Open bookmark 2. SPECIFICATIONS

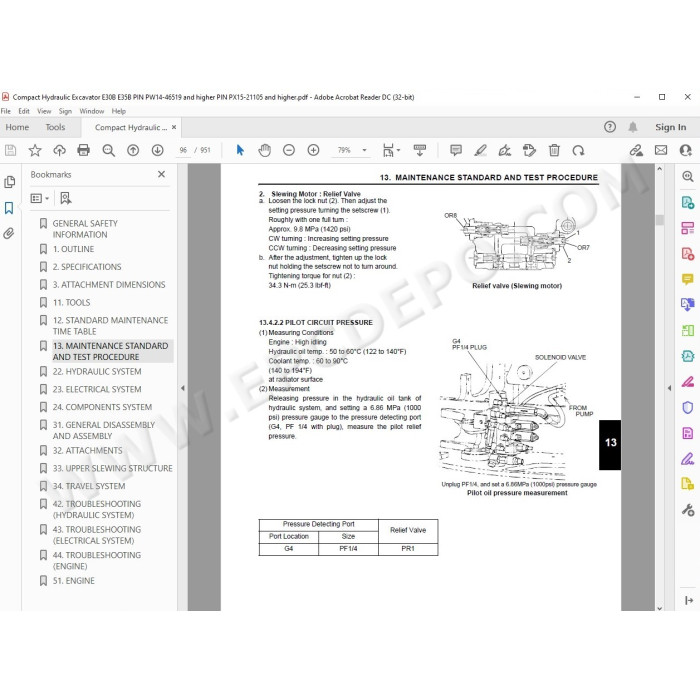(87, 267)
